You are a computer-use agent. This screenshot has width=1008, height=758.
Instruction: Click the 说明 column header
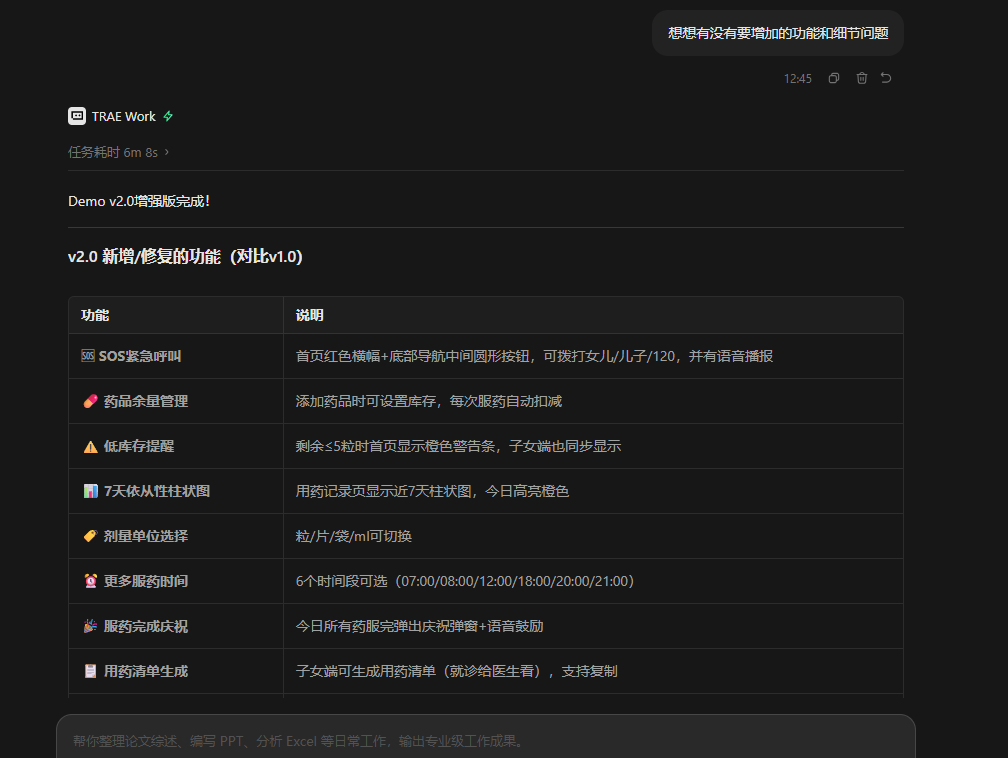(x=309, y=315)
